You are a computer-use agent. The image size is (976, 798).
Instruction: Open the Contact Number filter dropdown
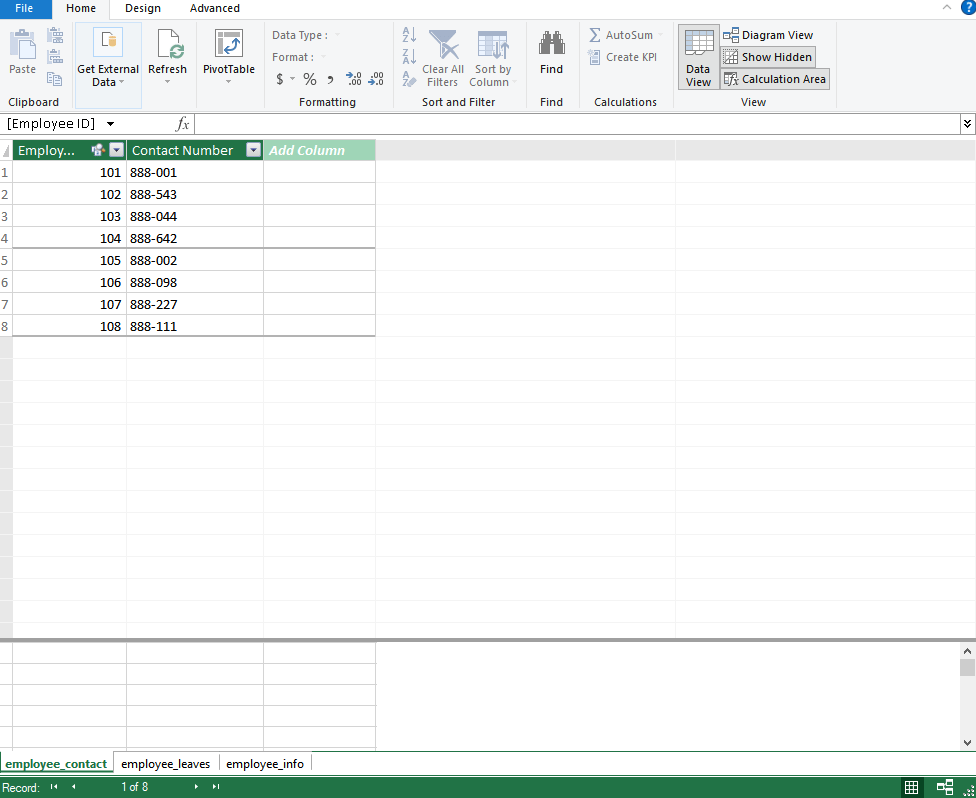click(253, 149)
